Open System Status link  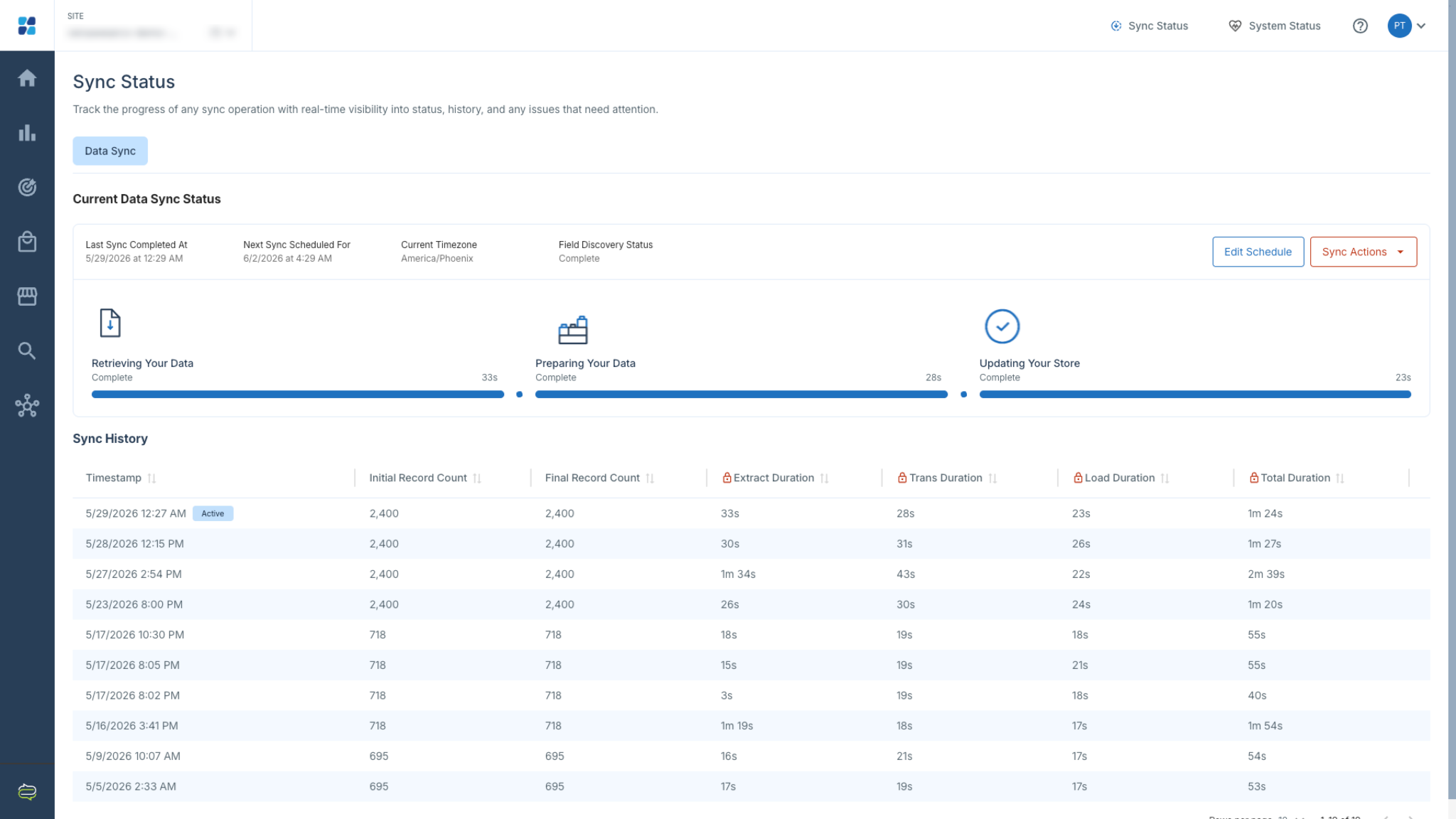(1275, 26)
